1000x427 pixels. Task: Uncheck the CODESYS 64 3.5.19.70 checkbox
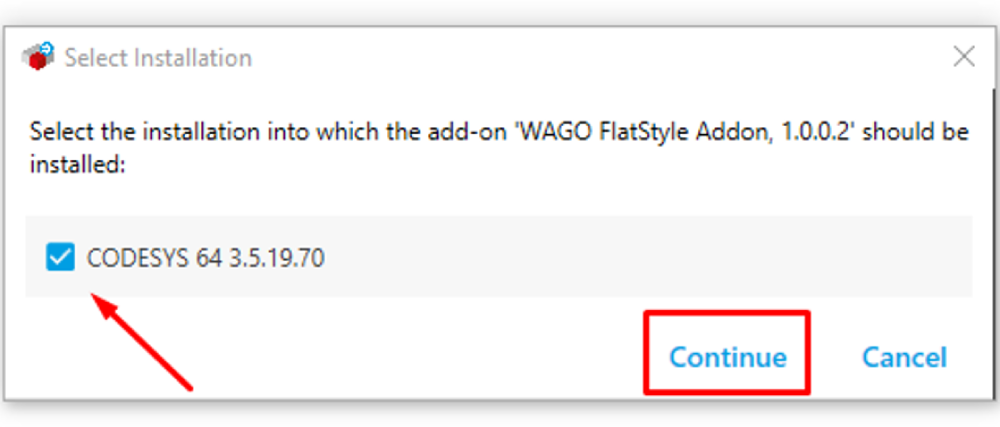point(61,257)
